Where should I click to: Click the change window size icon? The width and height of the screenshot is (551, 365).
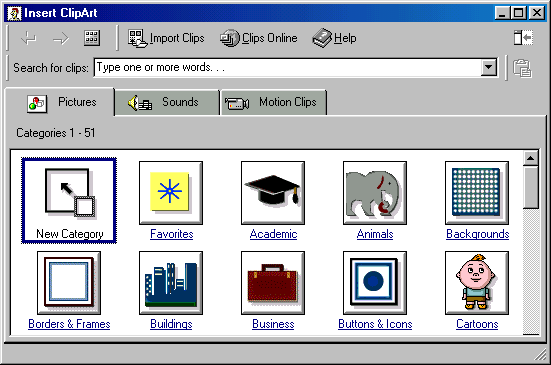[x=523, y=38]
